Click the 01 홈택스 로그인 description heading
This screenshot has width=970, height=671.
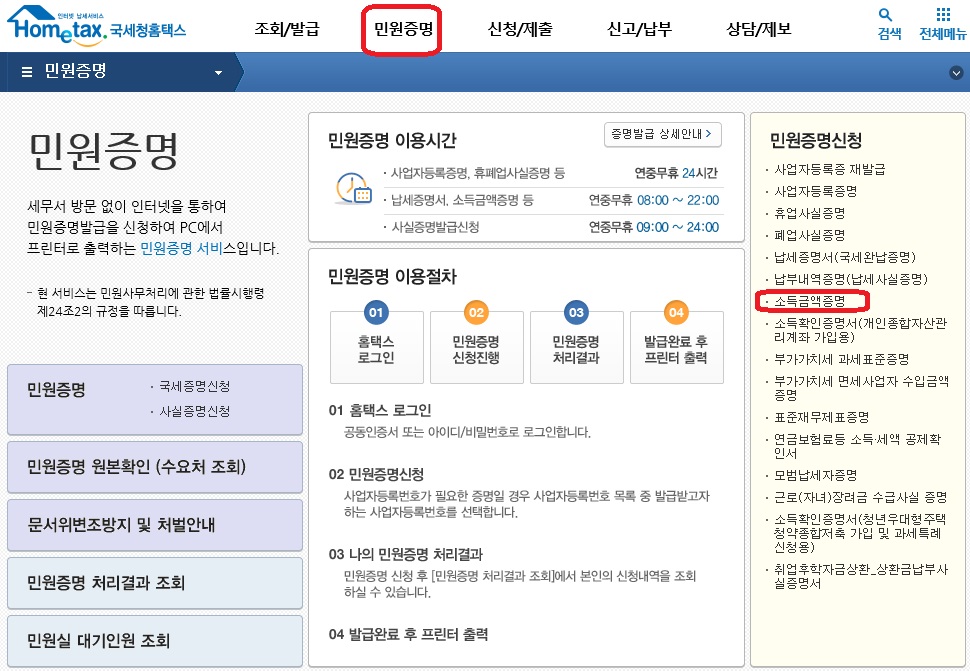(380, 410)
